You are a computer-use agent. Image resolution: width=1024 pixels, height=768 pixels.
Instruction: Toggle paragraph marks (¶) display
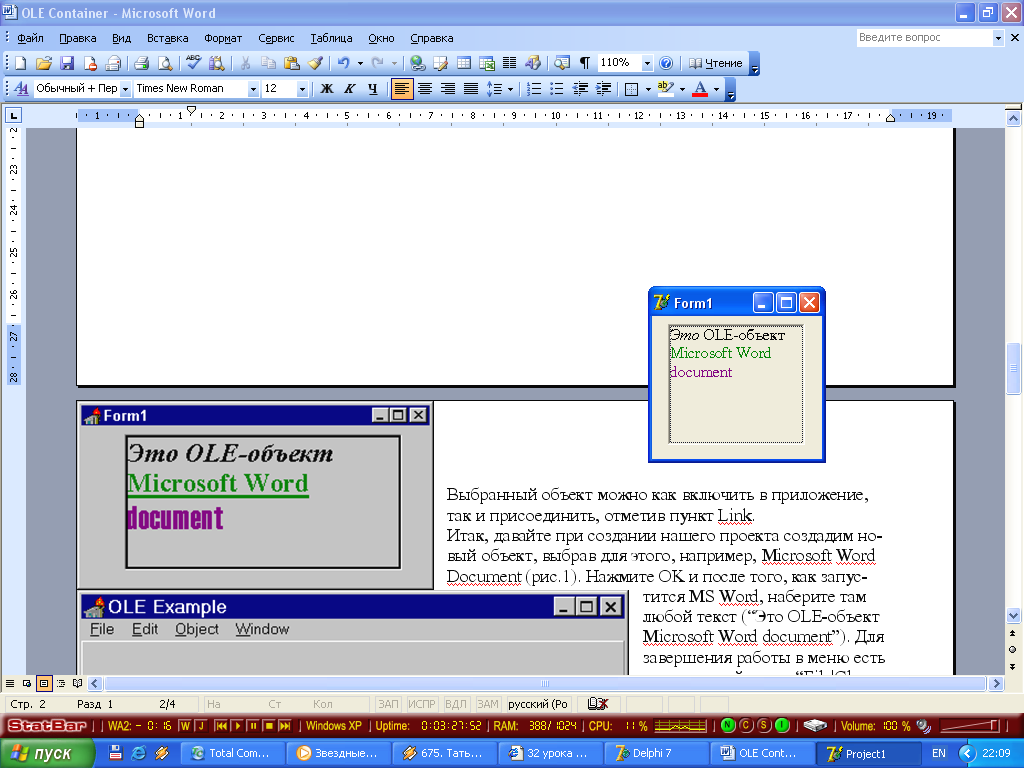(x=585, y=63)
